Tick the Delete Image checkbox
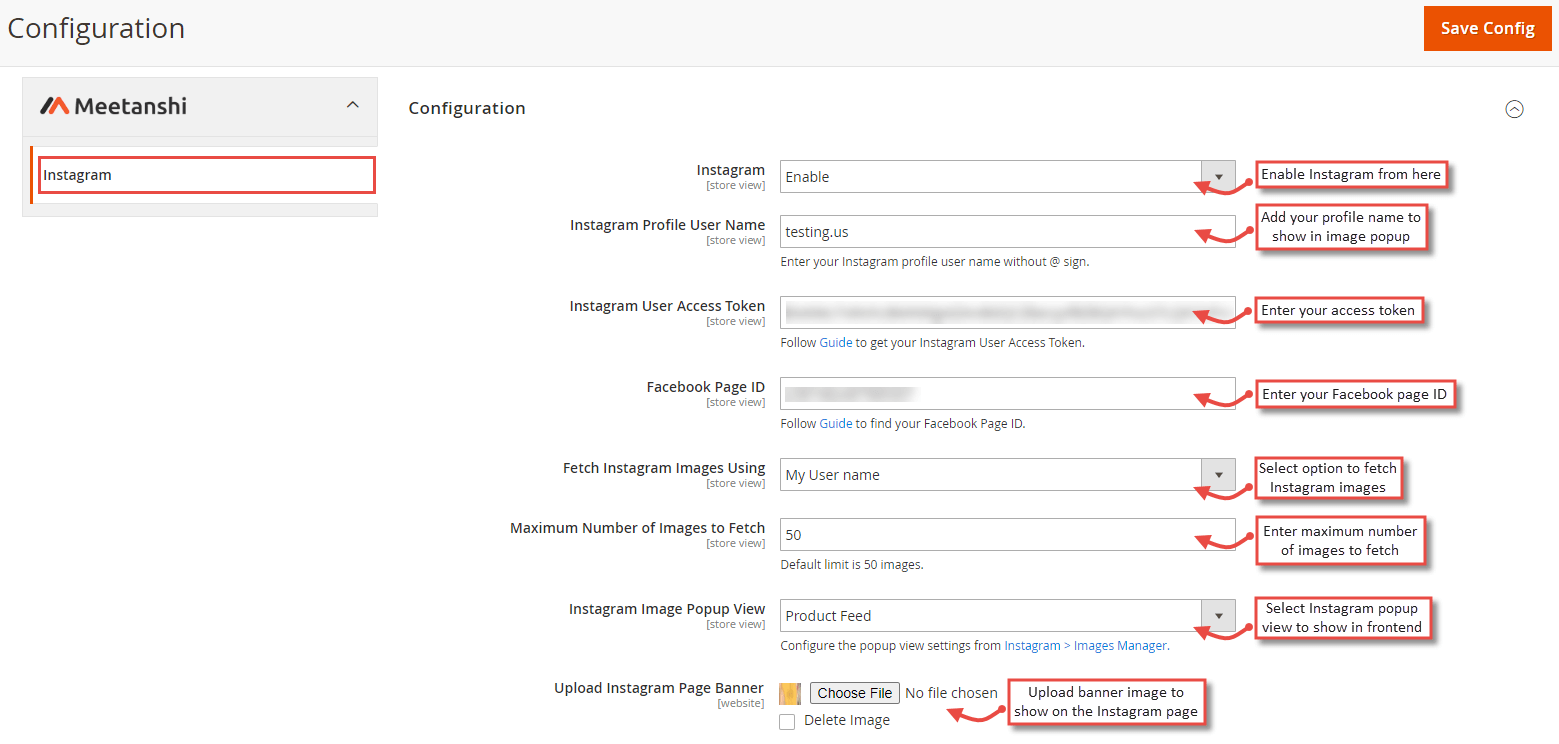This screenshot has height=744, width=1559. pyautogui.click(x=787, y=721)
